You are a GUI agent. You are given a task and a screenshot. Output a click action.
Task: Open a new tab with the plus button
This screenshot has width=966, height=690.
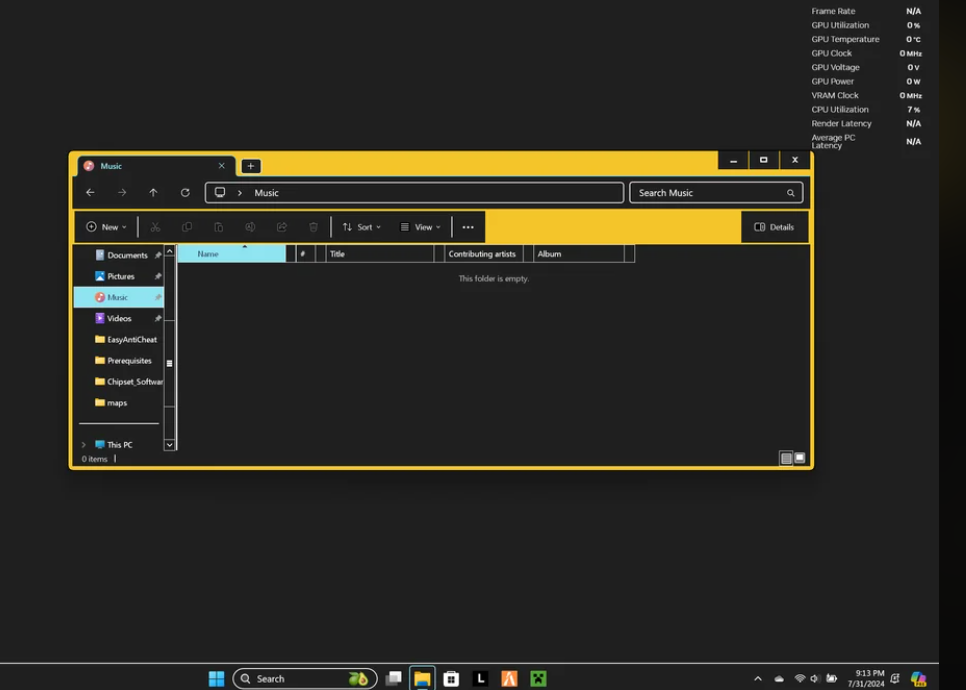(x=251, y=166)
